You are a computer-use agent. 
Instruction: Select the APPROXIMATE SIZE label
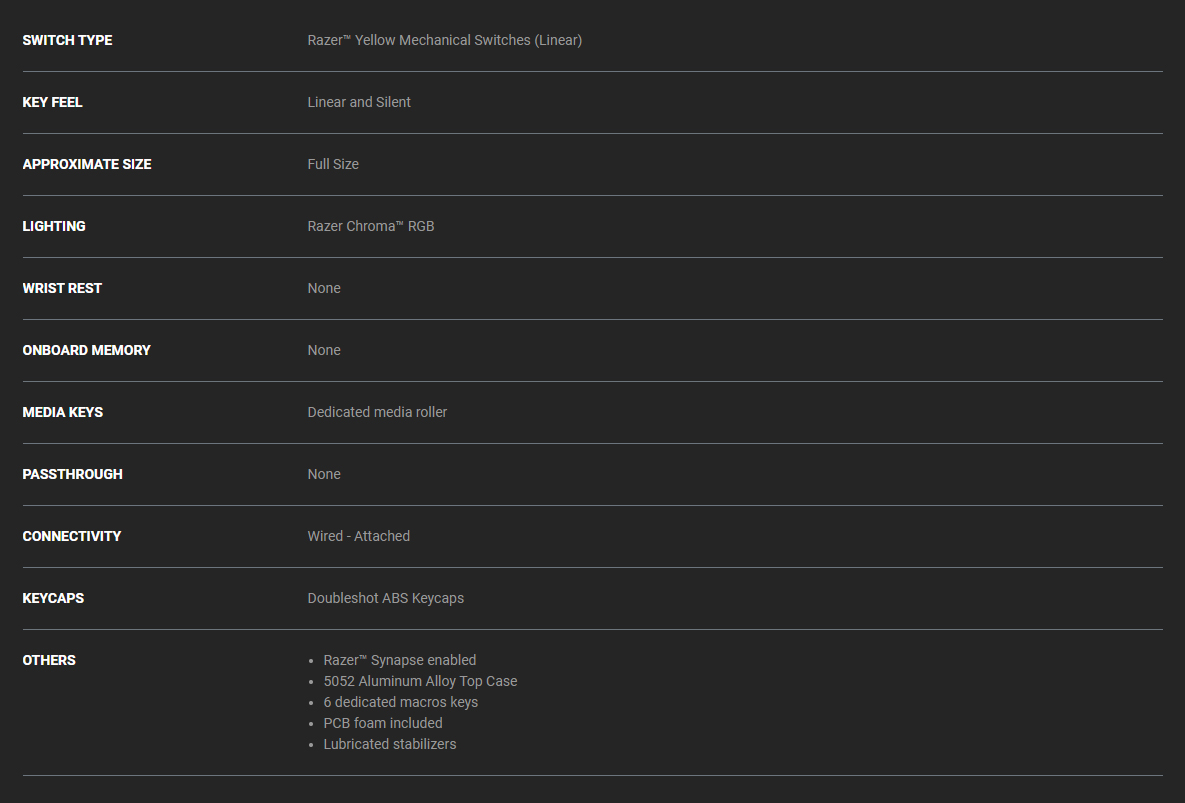(87, 164)
